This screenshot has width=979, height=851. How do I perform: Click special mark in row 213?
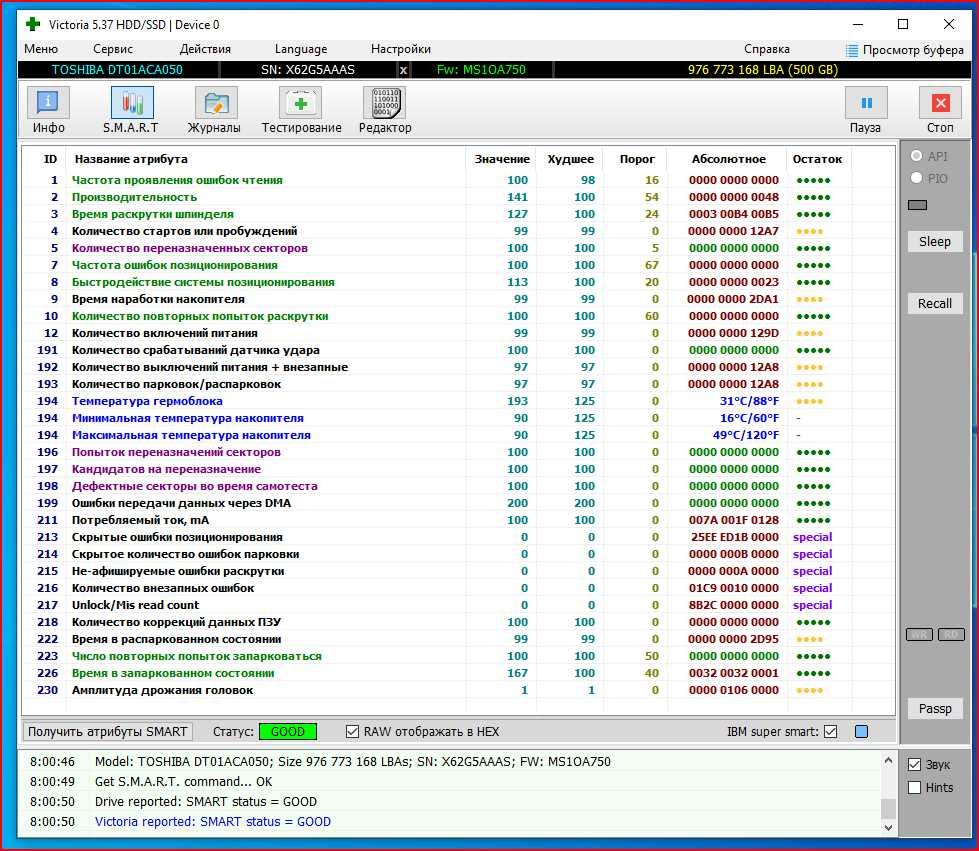(x=812, y=537)
